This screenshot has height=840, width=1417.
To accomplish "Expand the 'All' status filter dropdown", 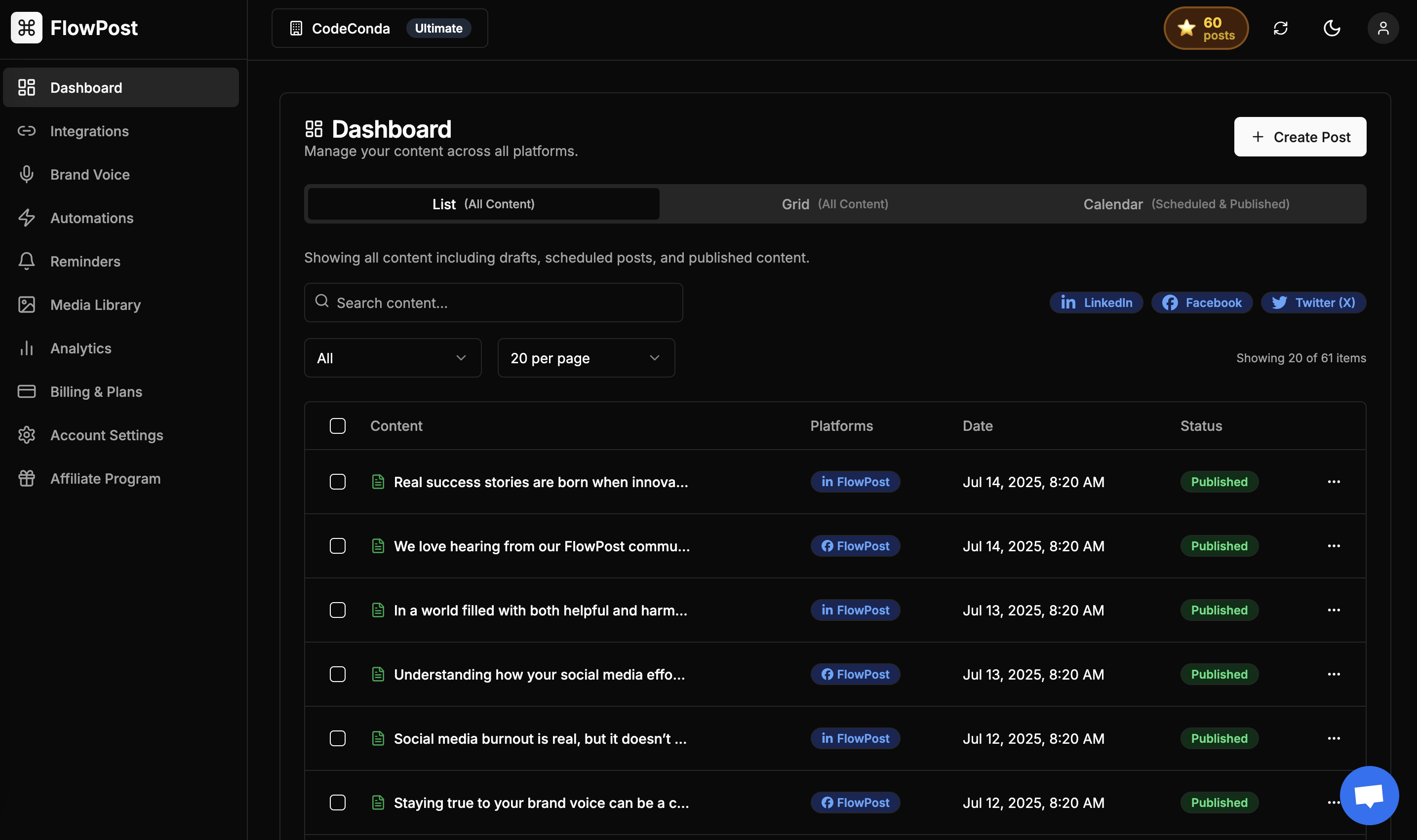I will coord(393,358).
